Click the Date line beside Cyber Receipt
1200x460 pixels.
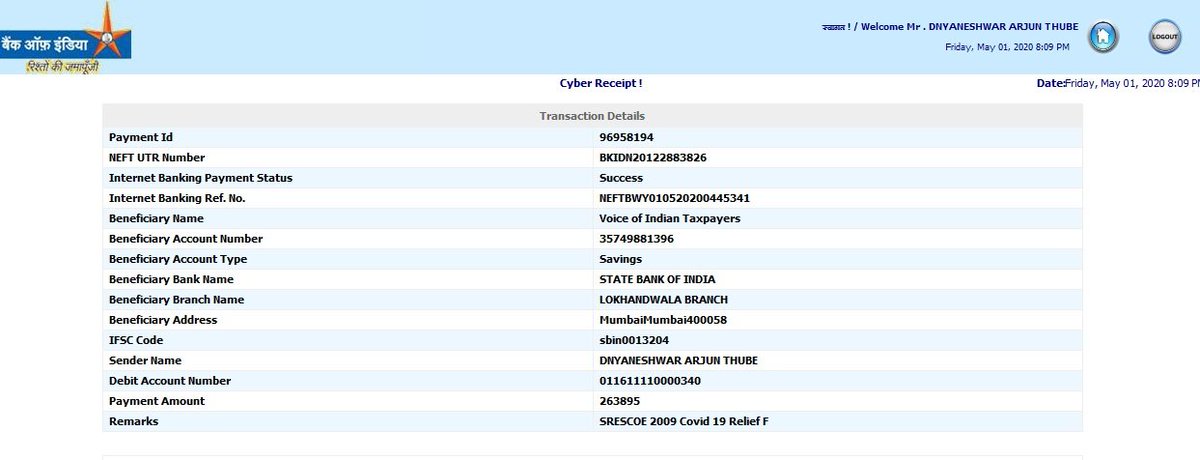coord(1118,83)
